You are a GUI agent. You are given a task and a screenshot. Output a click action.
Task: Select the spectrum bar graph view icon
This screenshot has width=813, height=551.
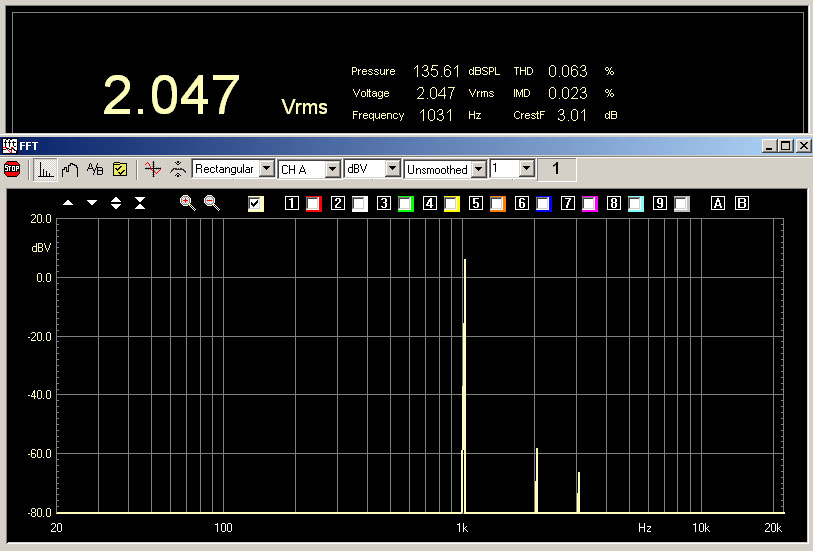(x=46, y=169)
